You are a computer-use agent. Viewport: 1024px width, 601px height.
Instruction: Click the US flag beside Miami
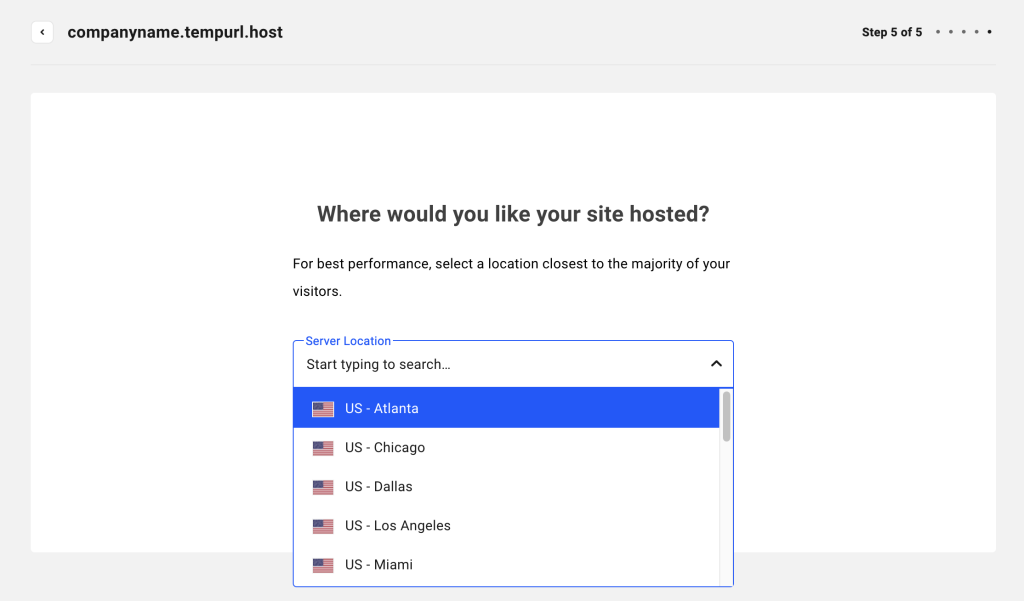pos(322,564)
